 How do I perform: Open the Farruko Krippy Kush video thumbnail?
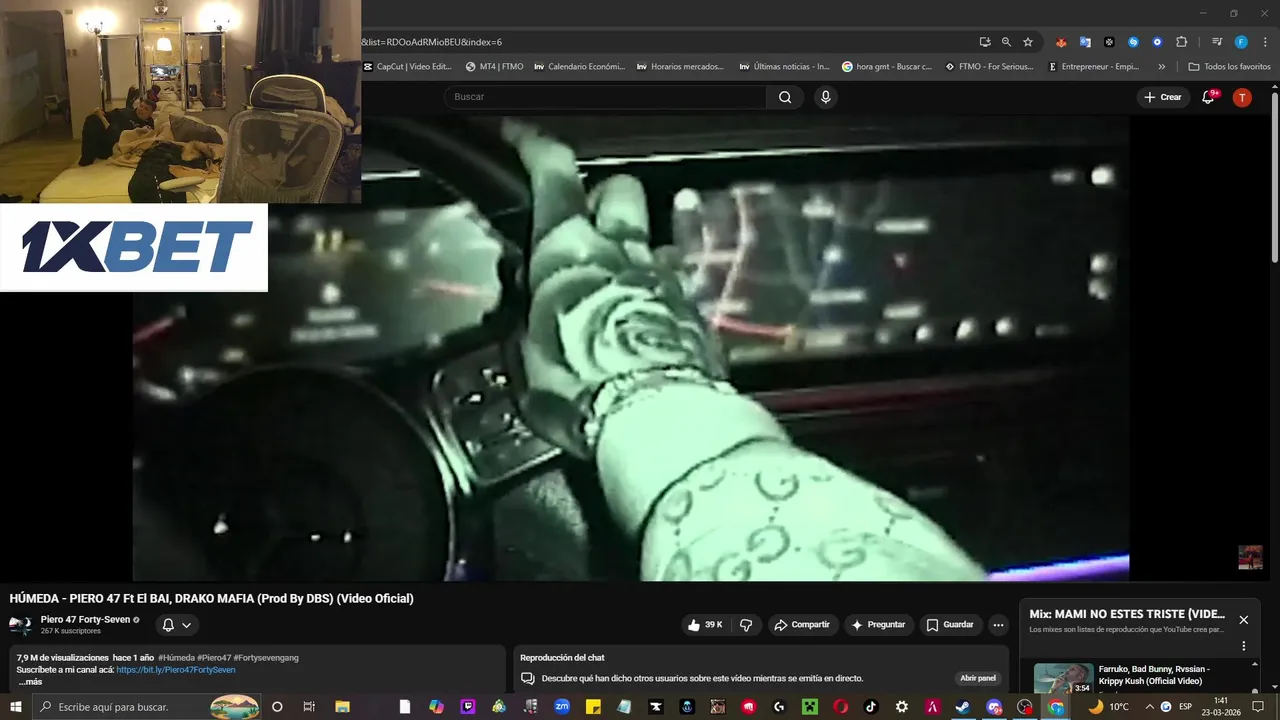(1064, 678)
